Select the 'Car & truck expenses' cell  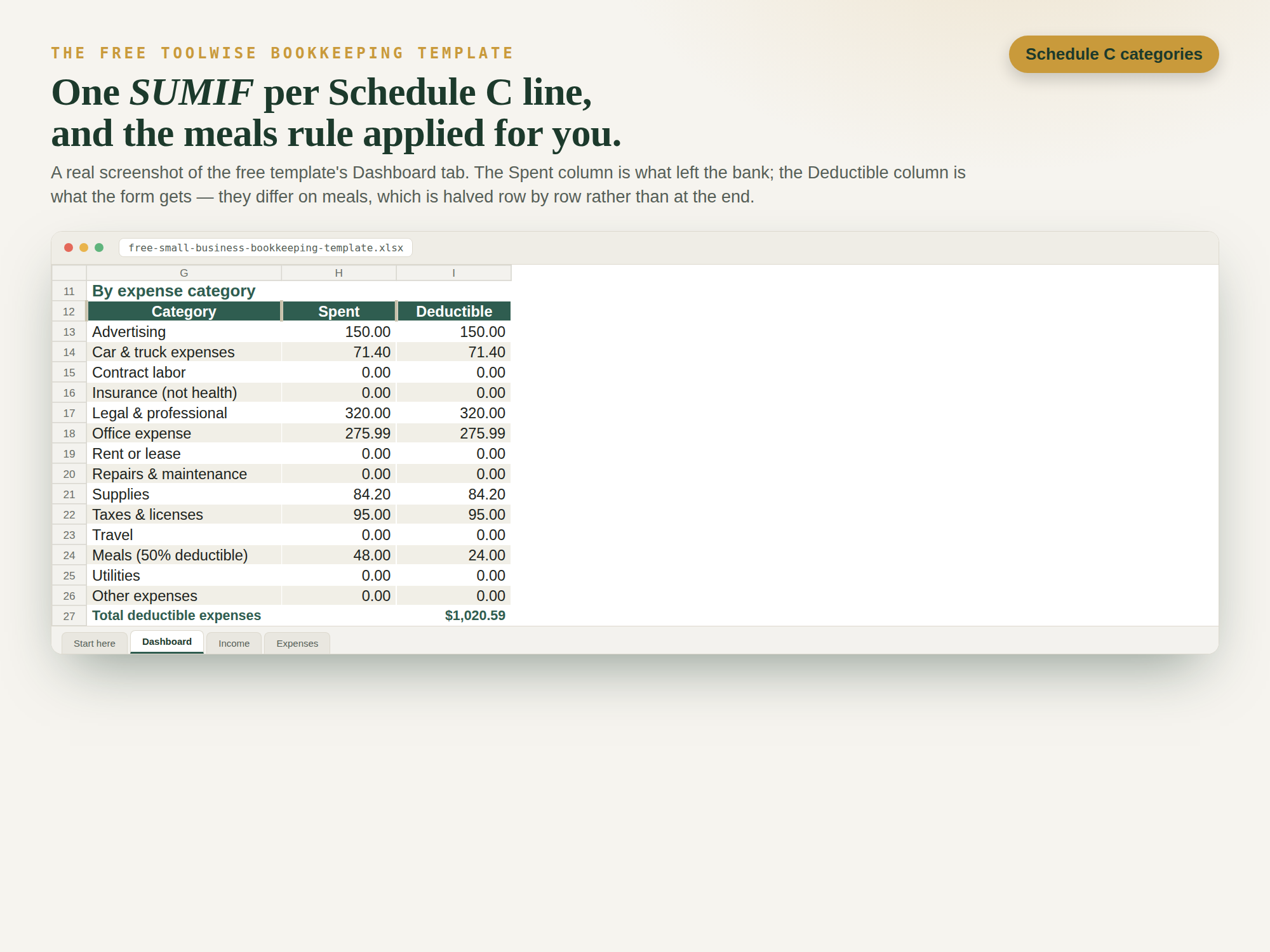(184, 352)
